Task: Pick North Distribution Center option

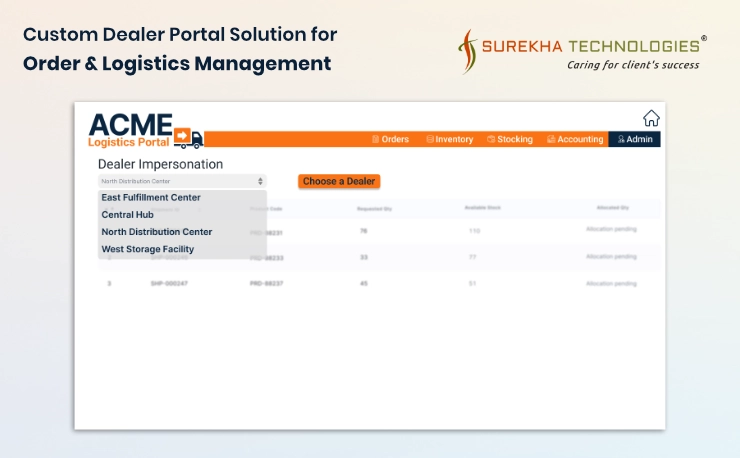Action: 157,232
